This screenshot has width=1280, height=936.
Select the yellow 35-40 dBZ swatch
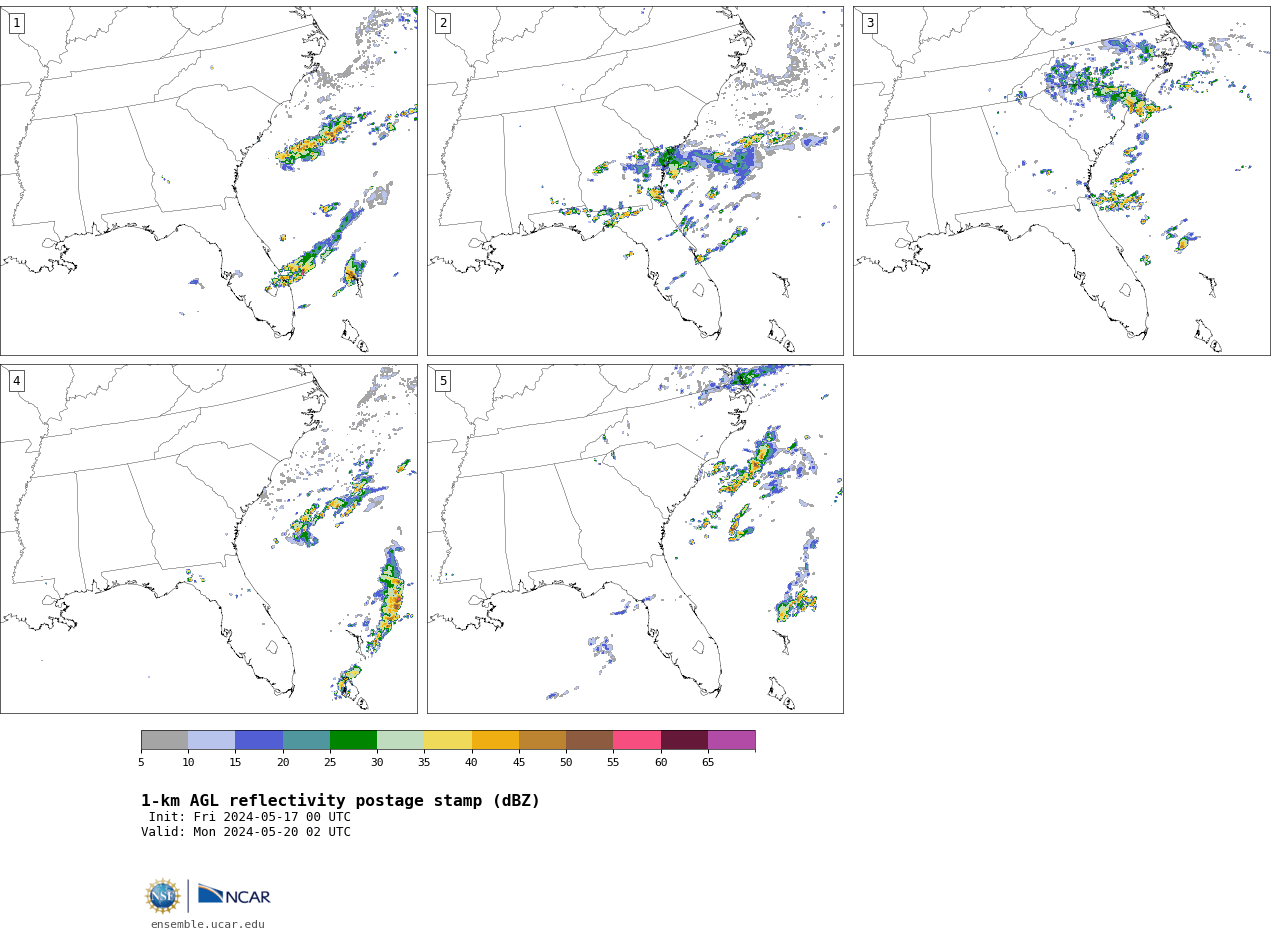[x=448, y=740]
